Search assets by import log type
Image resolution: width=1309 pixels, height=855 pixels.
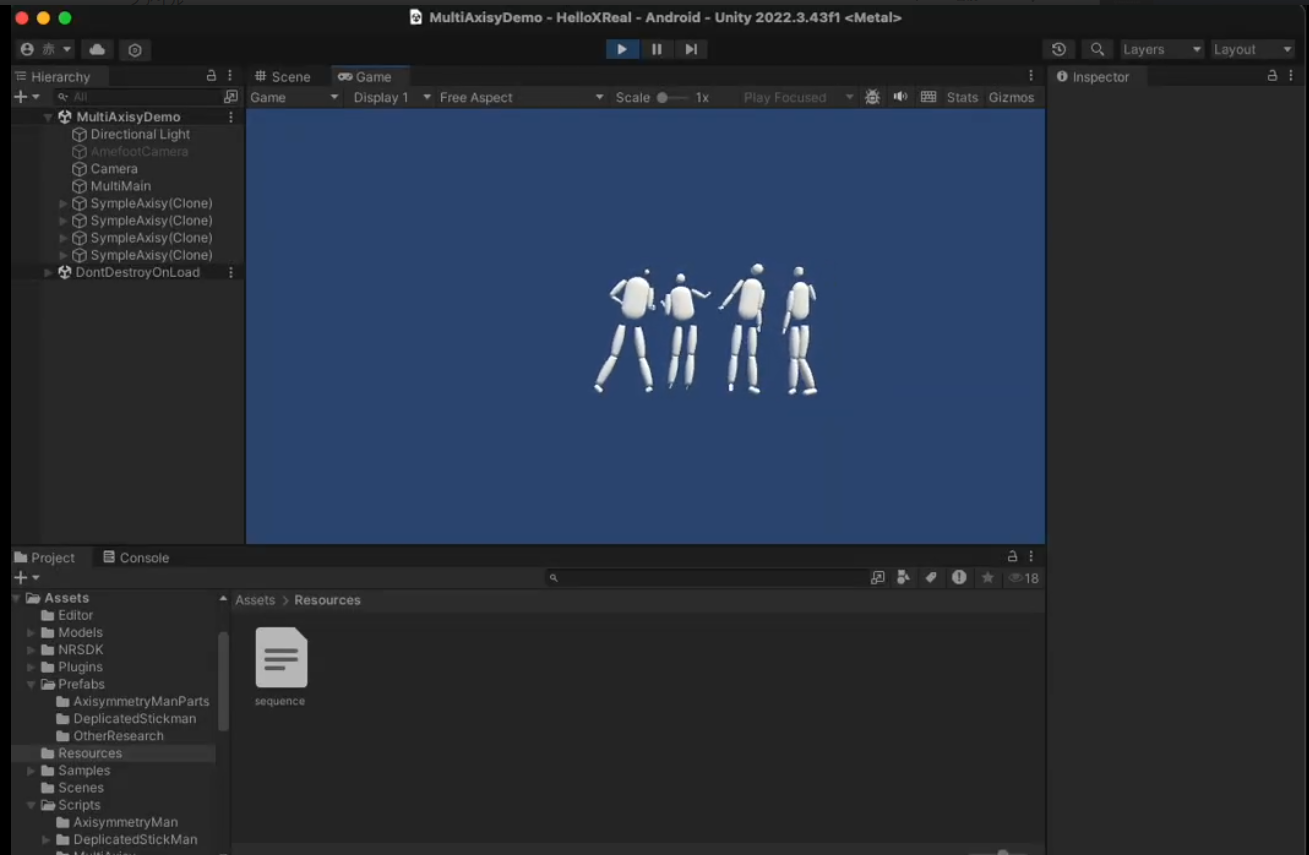959,578
